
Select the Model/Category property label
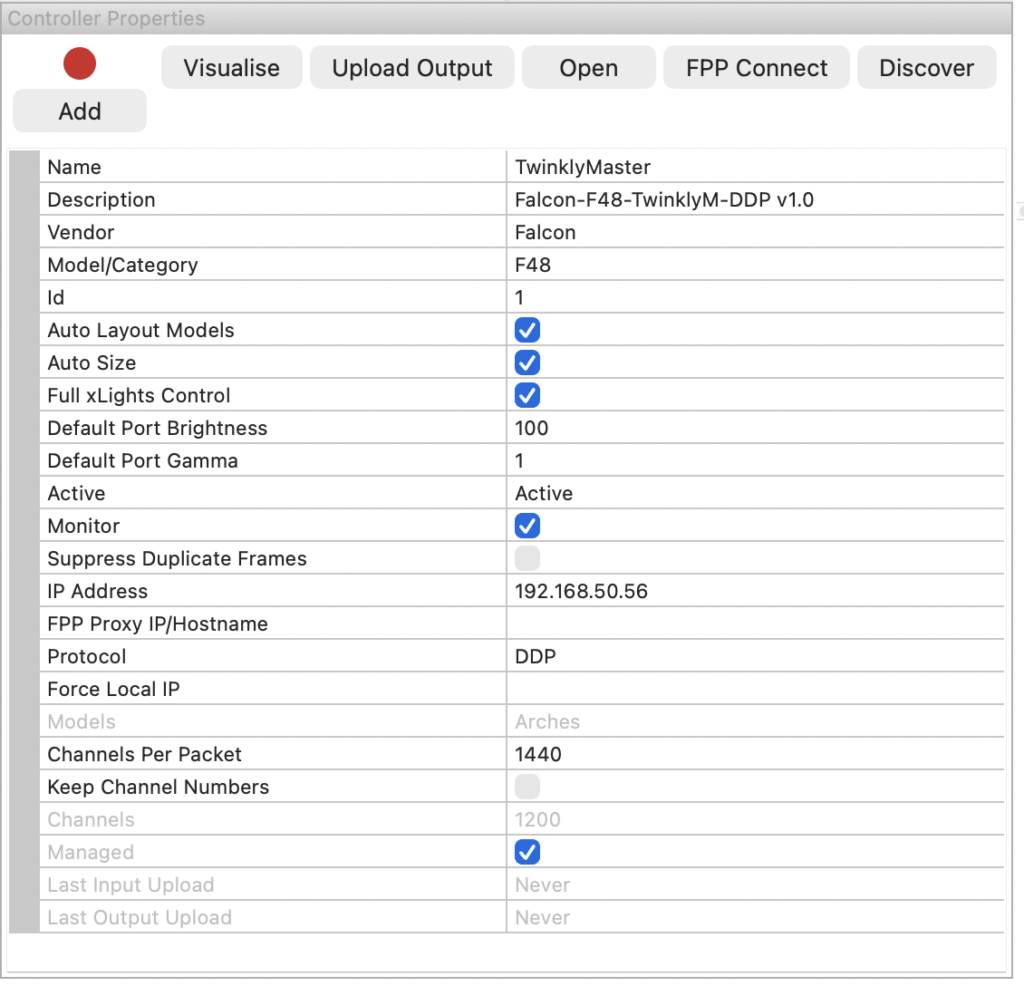122,265
